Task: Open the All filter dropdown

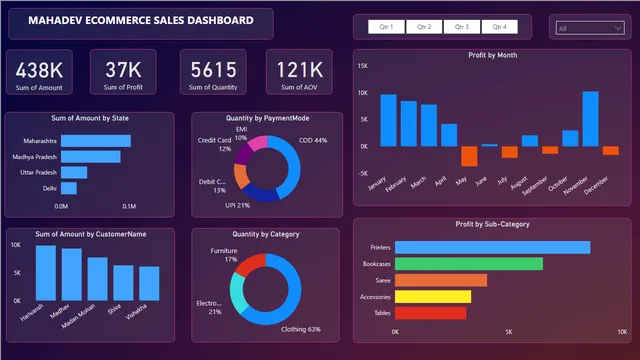Action: [590, 28]
